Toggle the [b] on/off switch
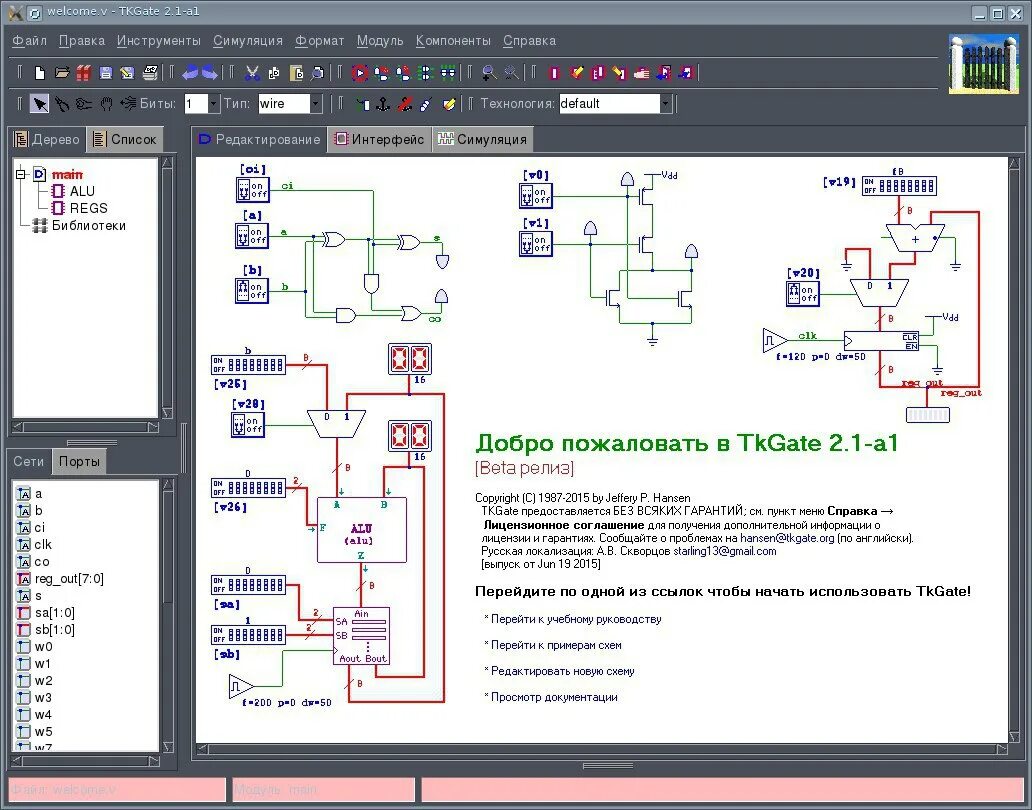This screenshot has width=1032, height=810. (x=252, y=290)
